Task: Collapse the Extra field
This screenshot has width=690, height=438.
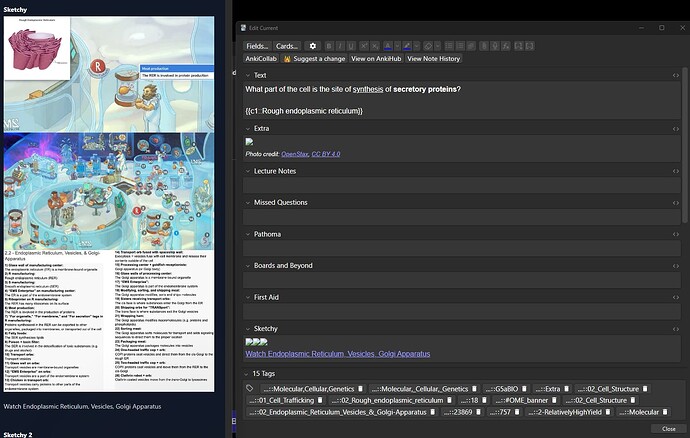Action: [x=248, y=129]
